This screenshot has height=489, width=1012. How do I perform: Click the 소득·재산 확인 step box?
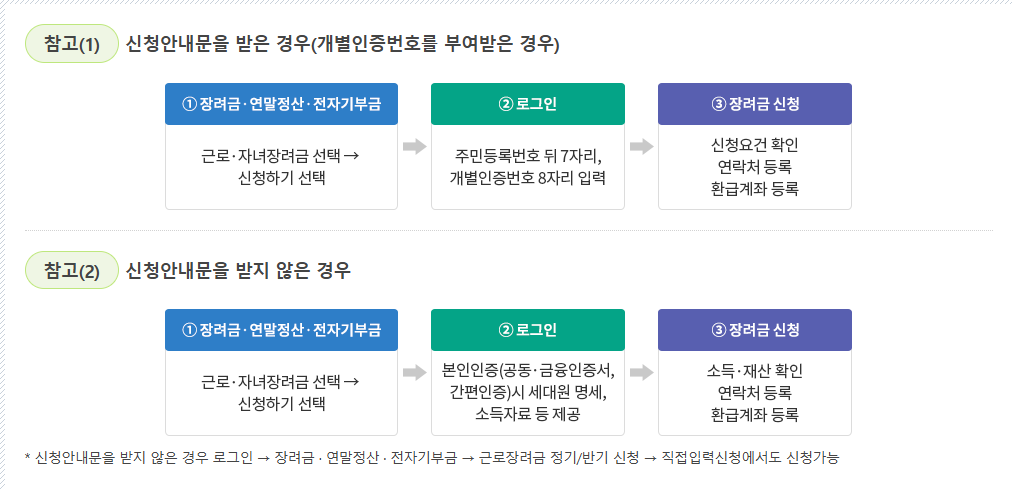tap(755, 393)
